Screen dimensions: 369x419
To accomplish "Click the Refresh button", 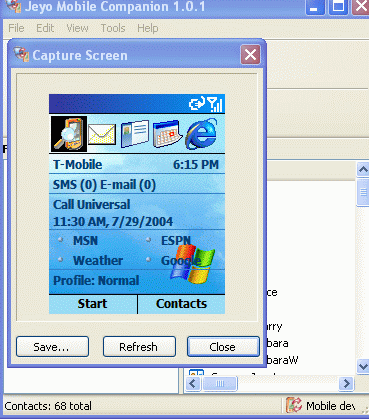I will click(x=139, y=347).
